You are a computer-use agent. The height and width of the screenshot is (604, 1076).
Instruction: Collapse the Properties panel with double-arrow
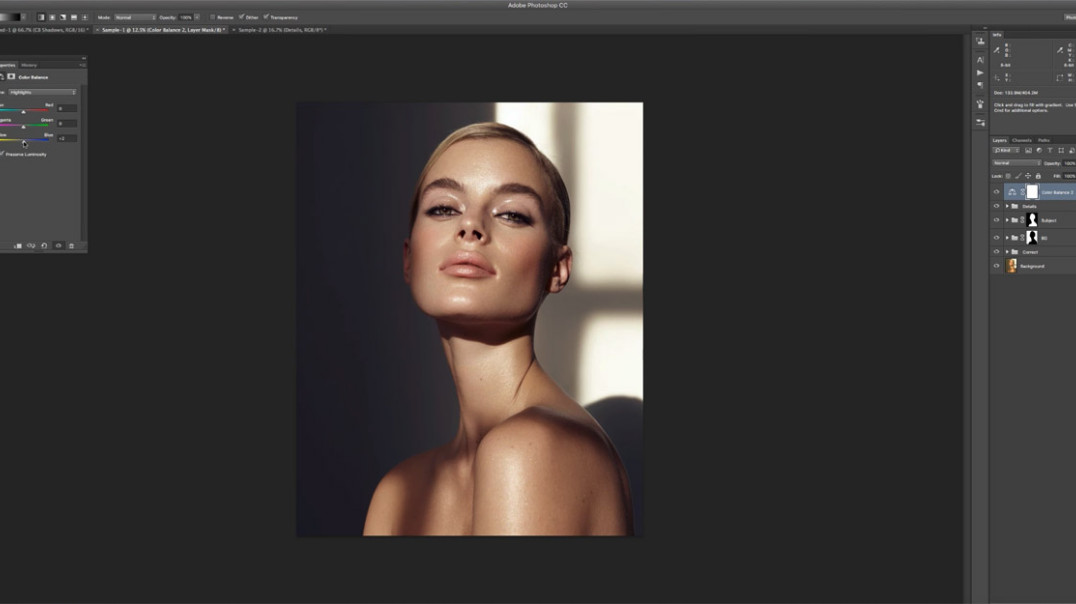click(x=84, y=58)
